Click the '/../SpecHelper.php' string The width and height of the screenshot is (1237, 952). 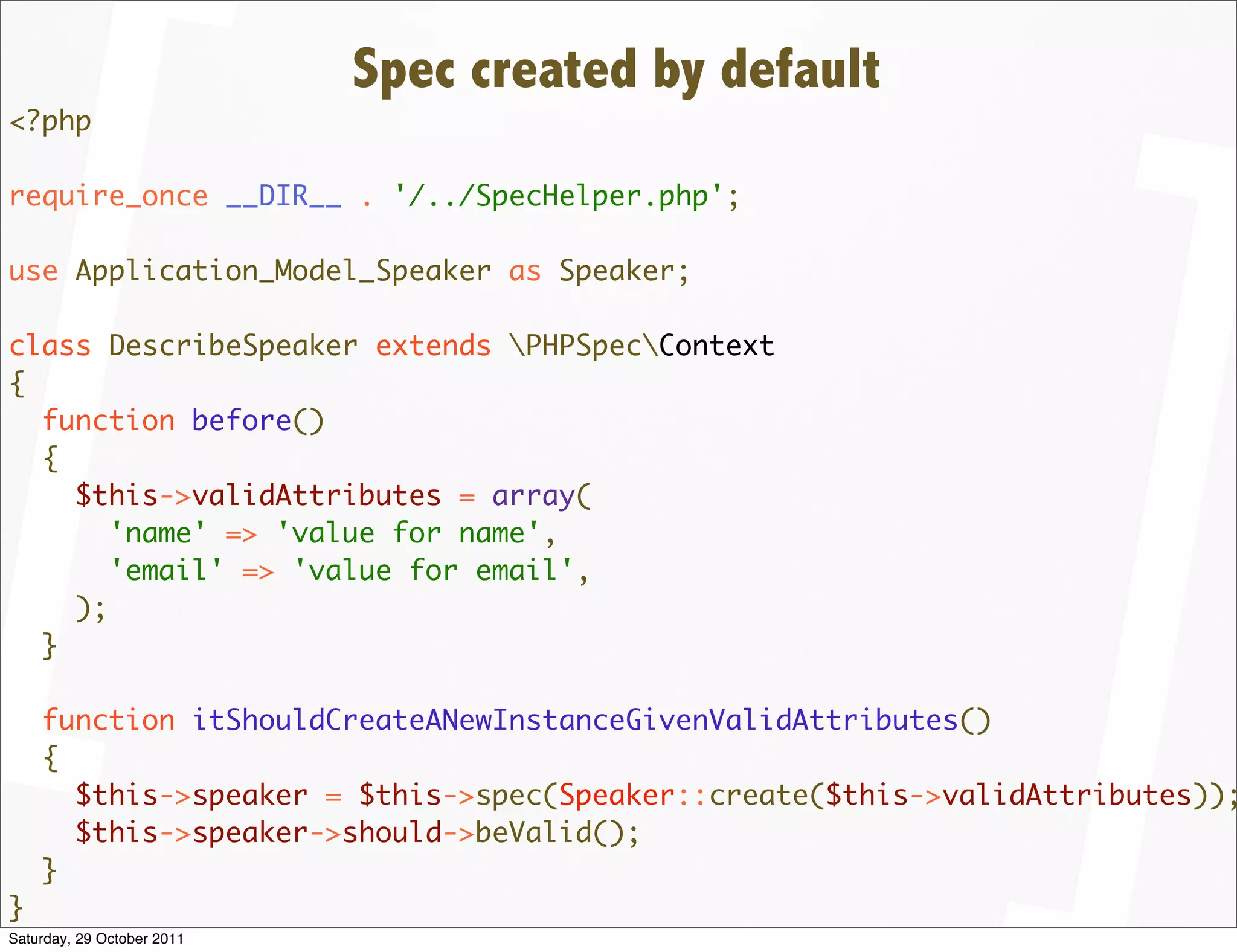[559, 196]
